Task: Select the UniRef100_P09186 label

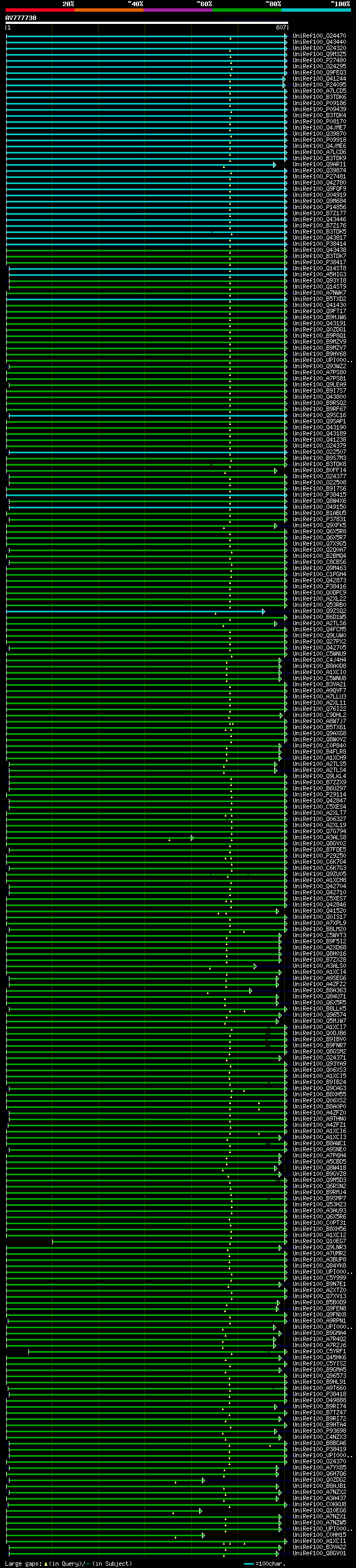Action: coord(319,103)
